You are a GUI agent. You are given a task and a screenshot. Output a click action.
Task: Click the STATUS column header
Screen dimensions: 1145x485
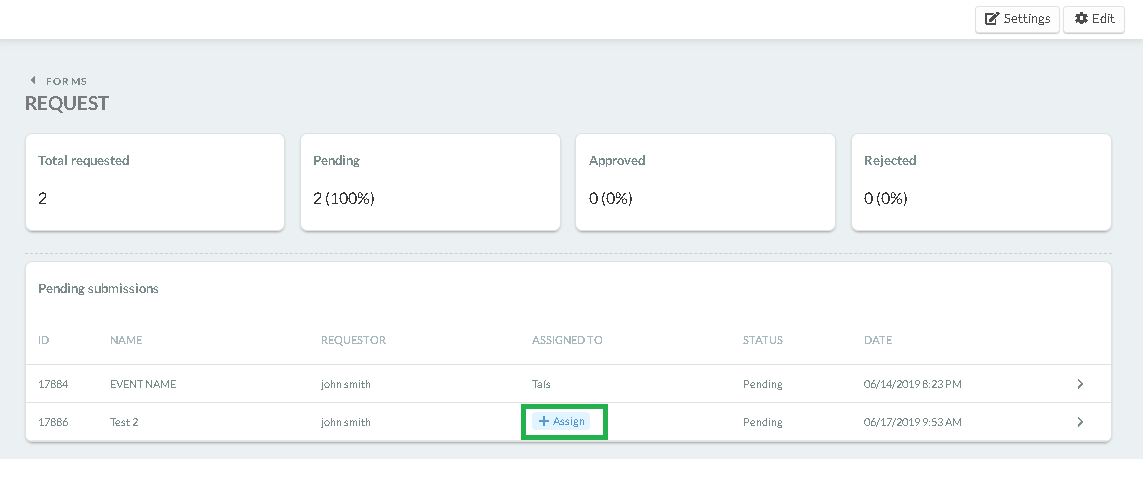762,340
